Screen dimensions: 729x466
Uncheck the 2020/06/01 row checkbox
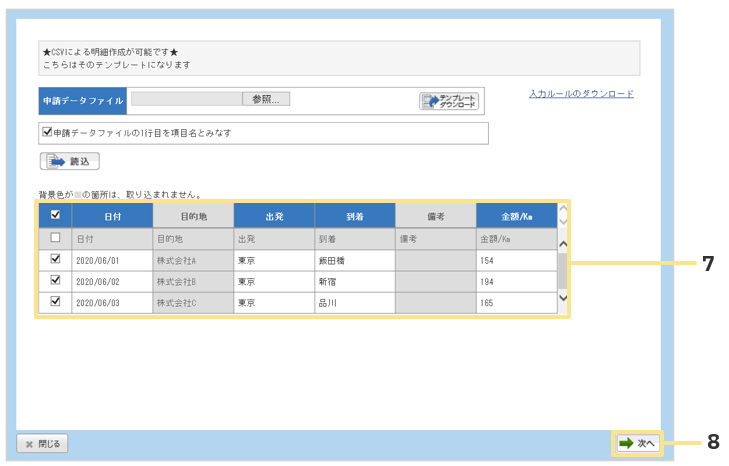click(x=55, y=259)
